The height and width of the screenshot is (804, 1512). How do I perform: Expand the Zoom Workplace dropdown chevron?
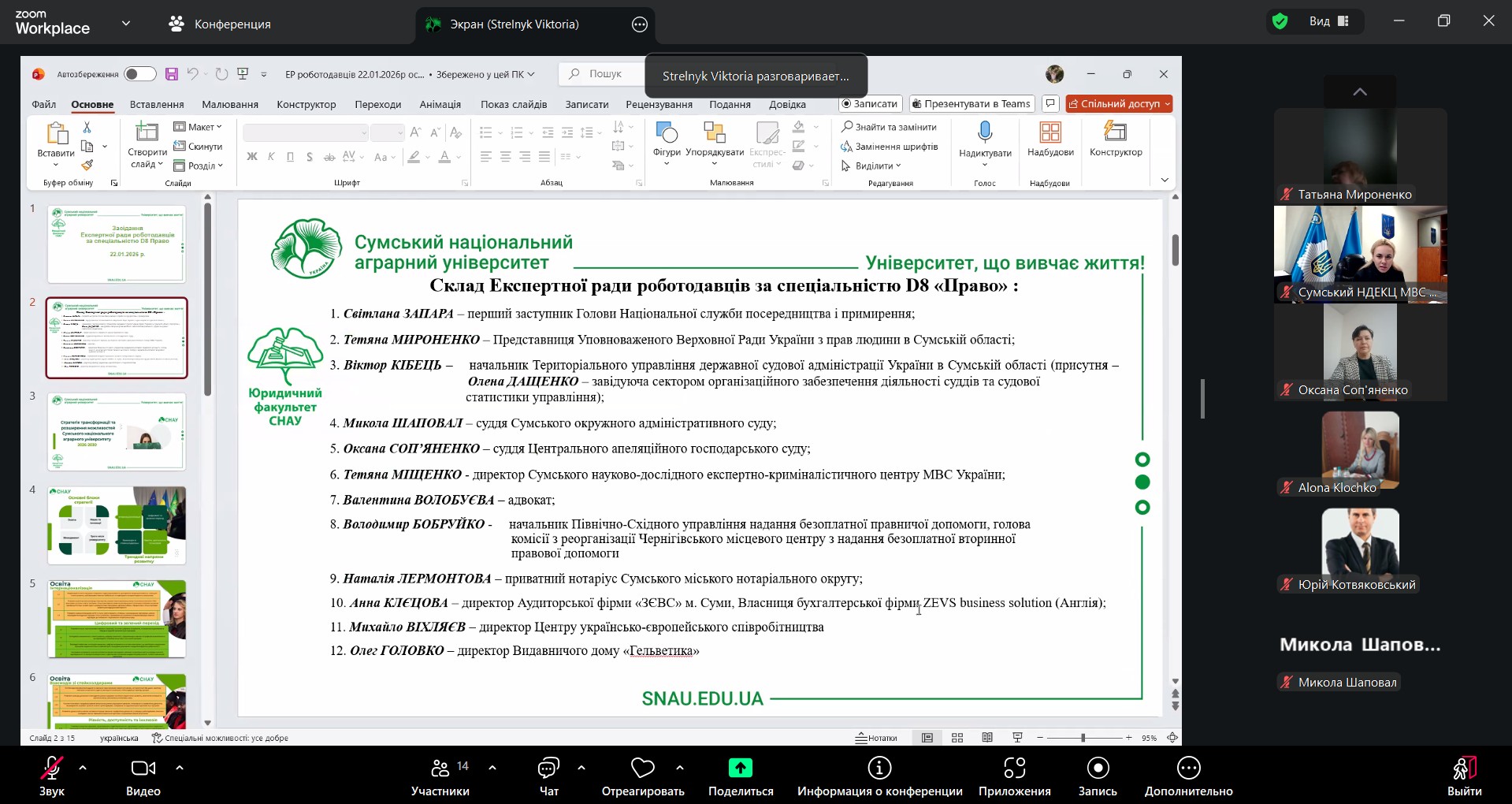tap(126, 24)
